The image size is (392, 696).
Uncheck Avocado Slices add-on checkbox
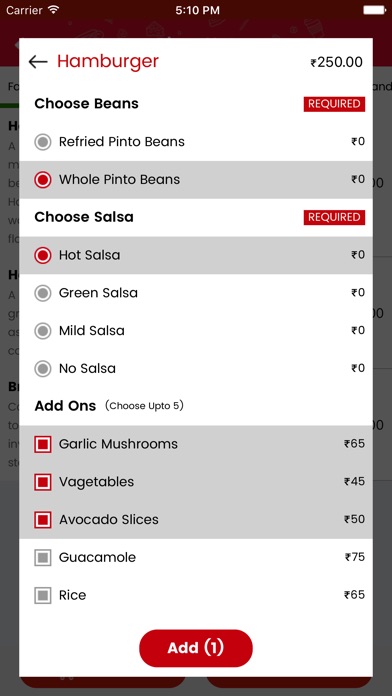point(43,520)
